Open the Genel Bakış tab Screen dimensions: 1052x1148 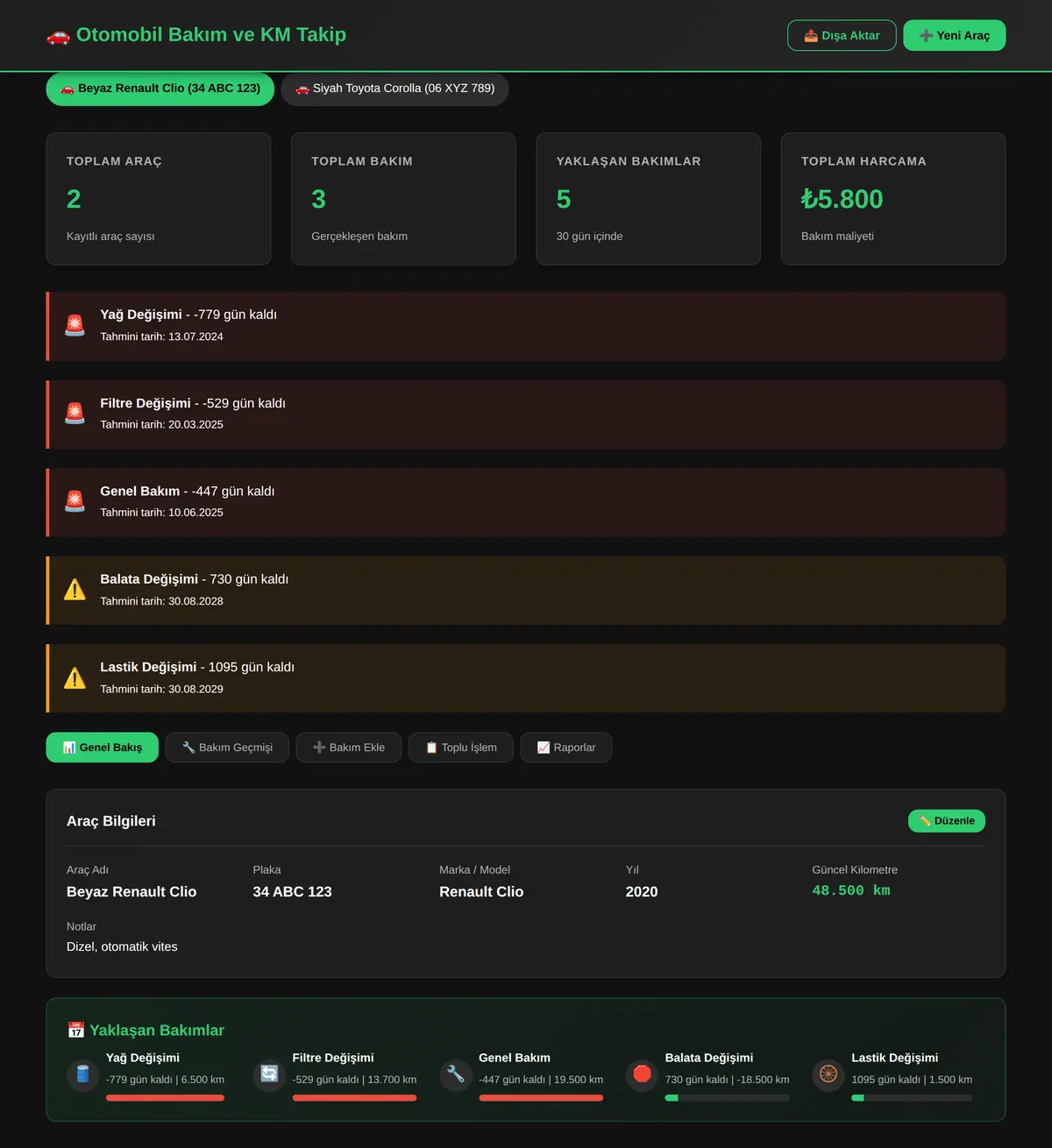[103, 748]
